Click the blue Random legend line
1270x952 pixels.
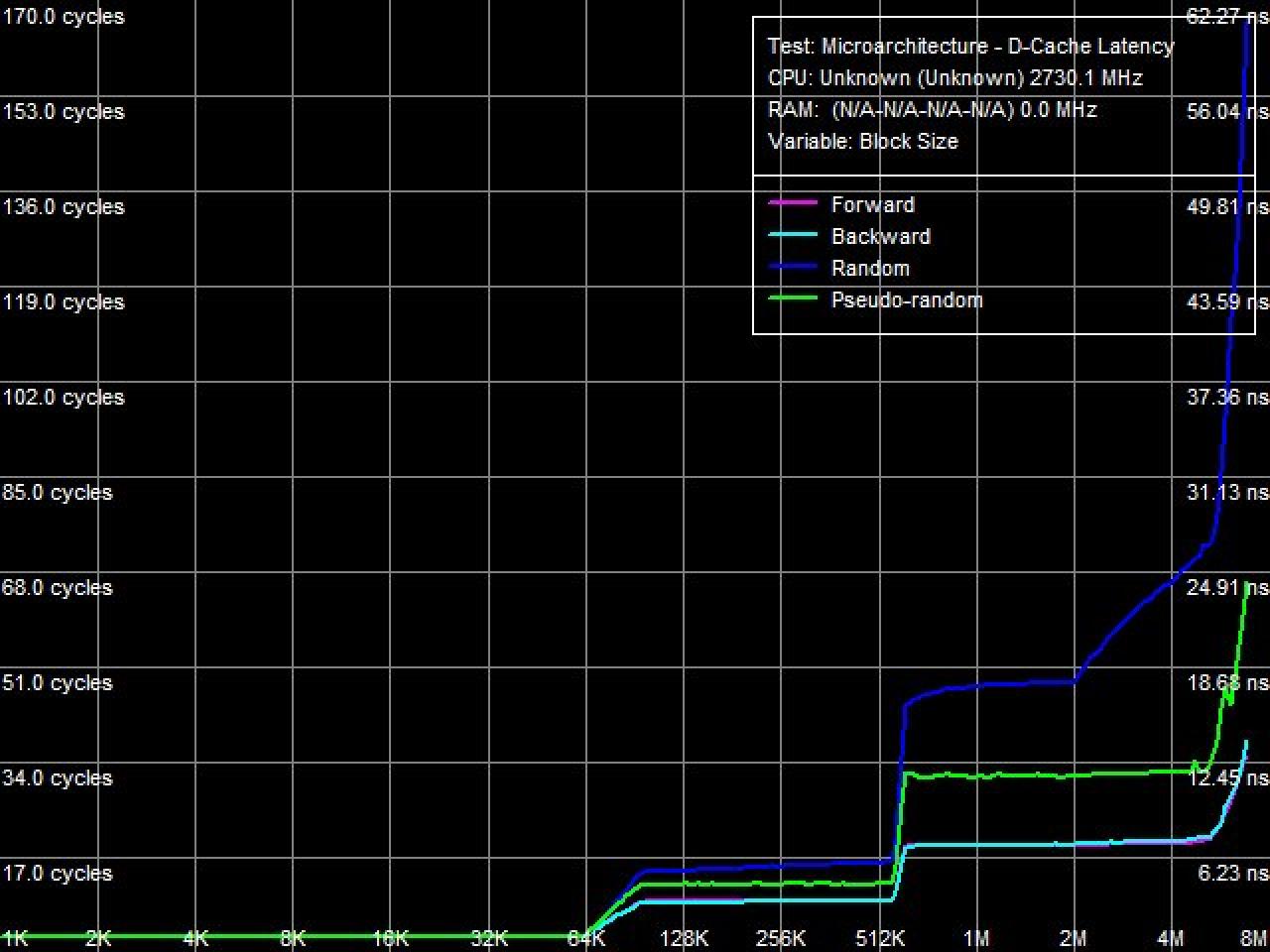[x=793, y=267]
